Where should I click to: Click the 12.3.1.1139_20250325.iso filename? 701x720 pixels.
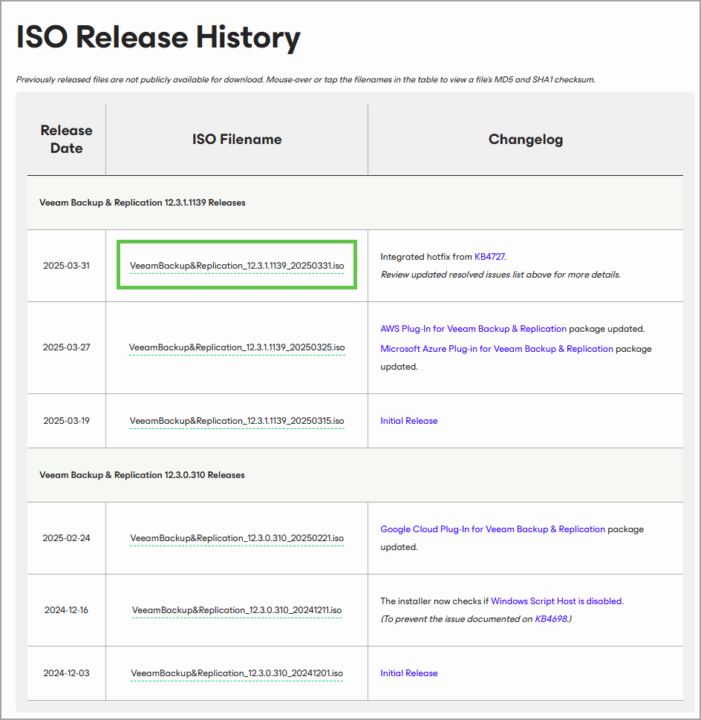pos(237,348)
